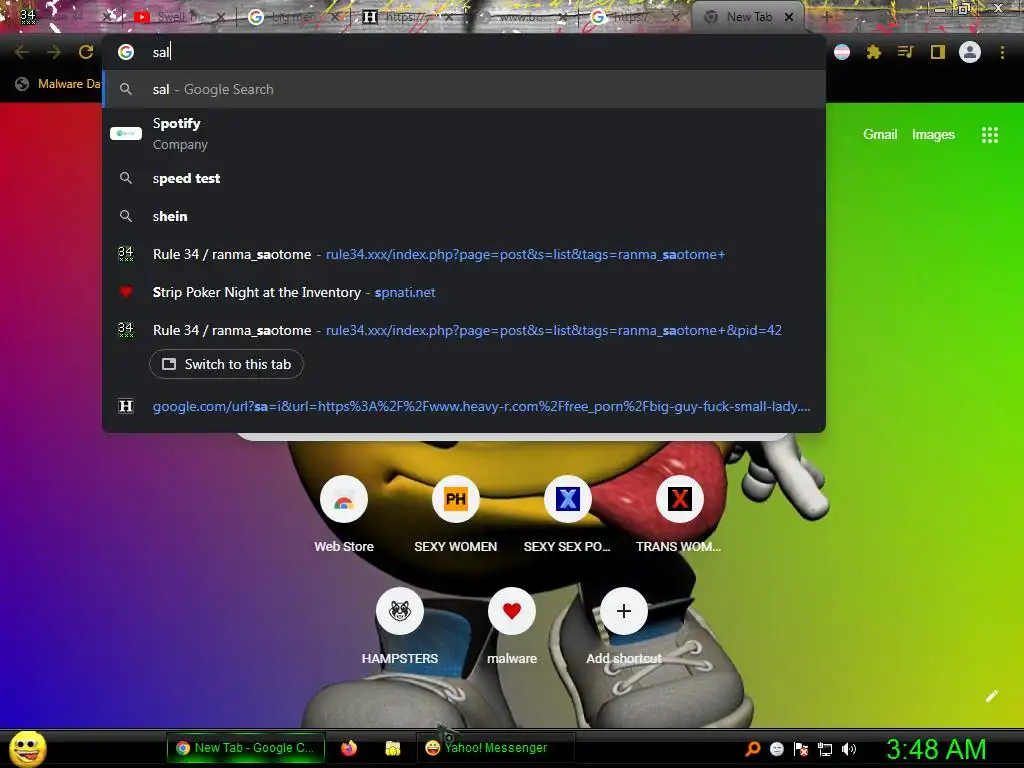Viewport: 1024px width, 768px height.
Task: Open the yellow folder taskbar icon
Action: click(392, 748)
